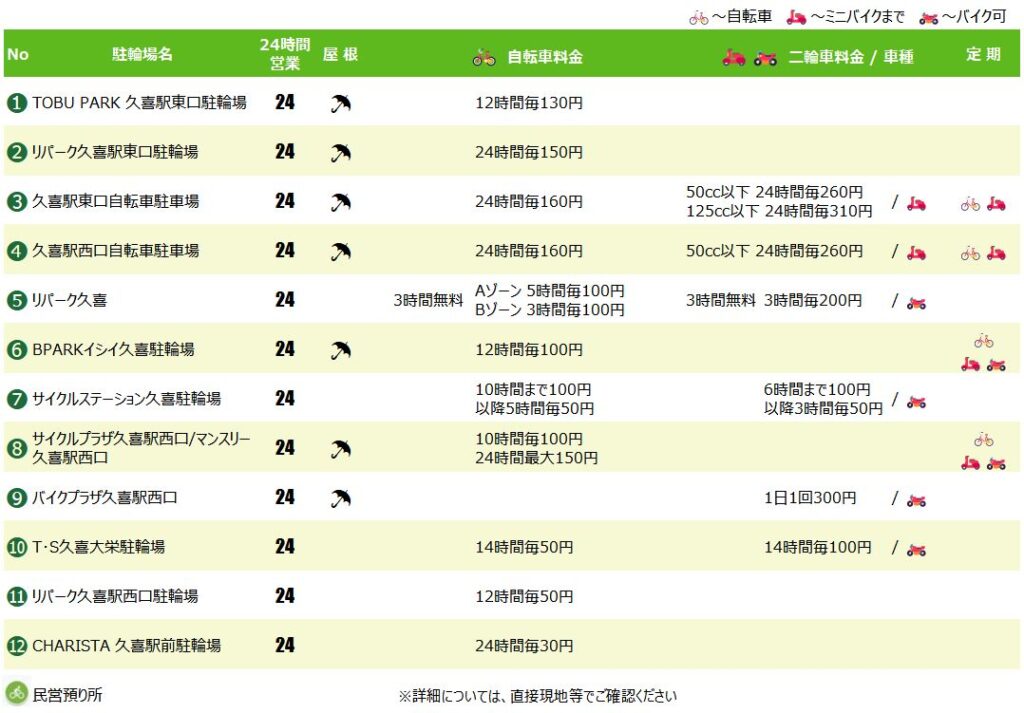Image resolution: width=1024 pixels, height=713 pixels.
Task: Click the green number 1 badge
Action: click(17, 103)
